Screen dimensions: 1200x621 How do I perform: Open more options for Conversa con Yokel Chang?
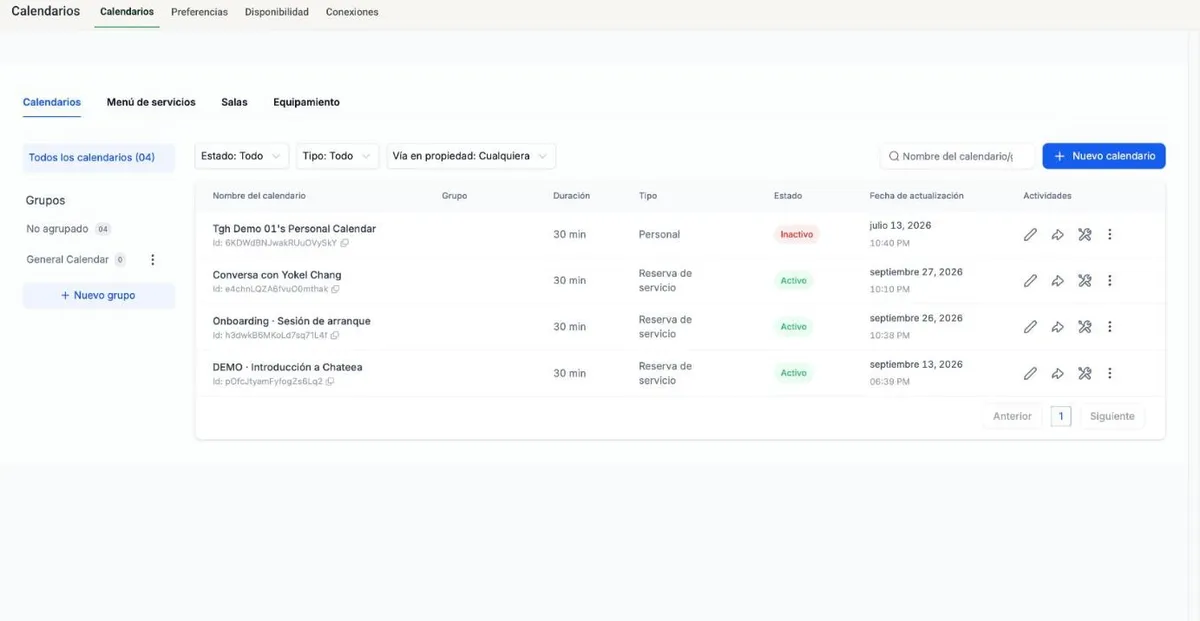coord(1110,281)
